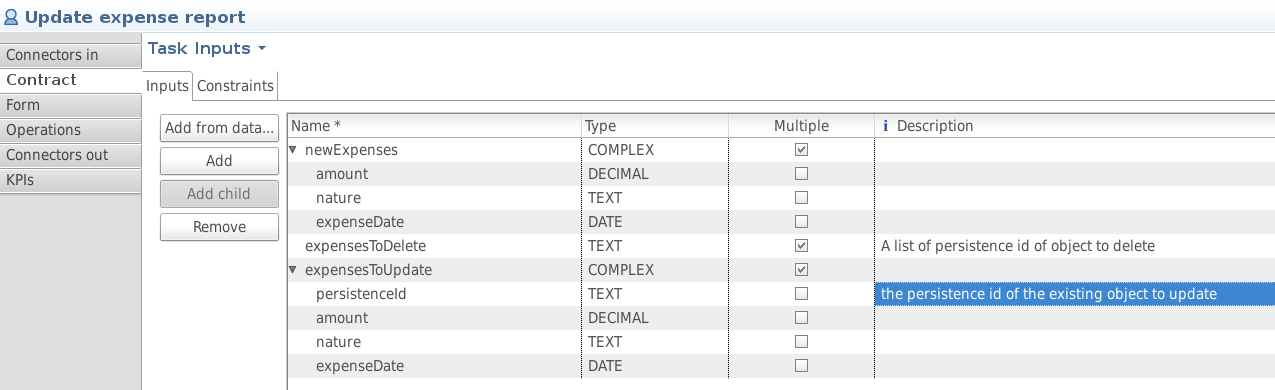This screenshot has width=1275, height=390.
Task: Toggle Multiple checkbox for expensesToDelete
Action: coord(801,246)
